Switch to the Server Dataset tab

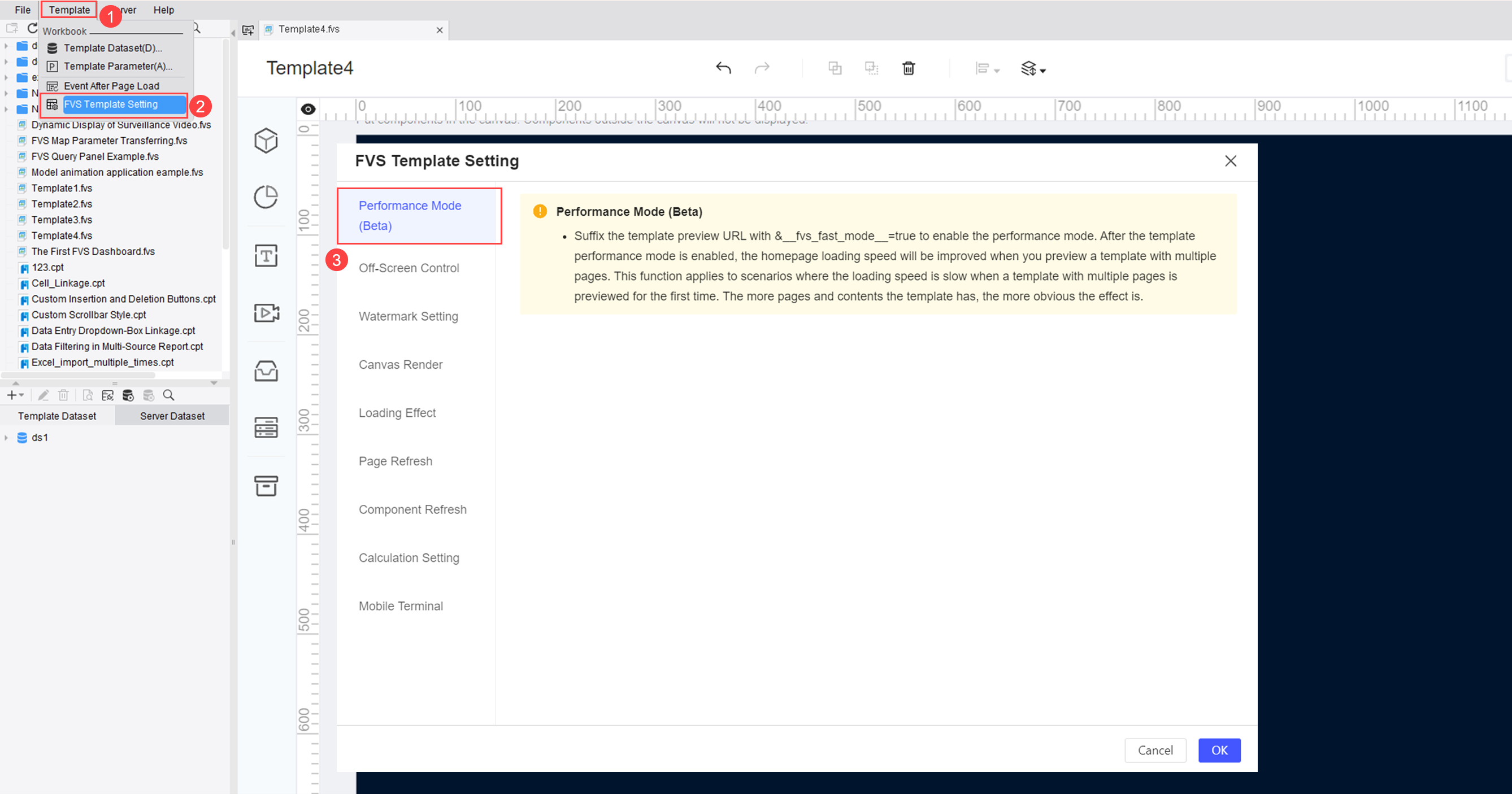point(172,416)
